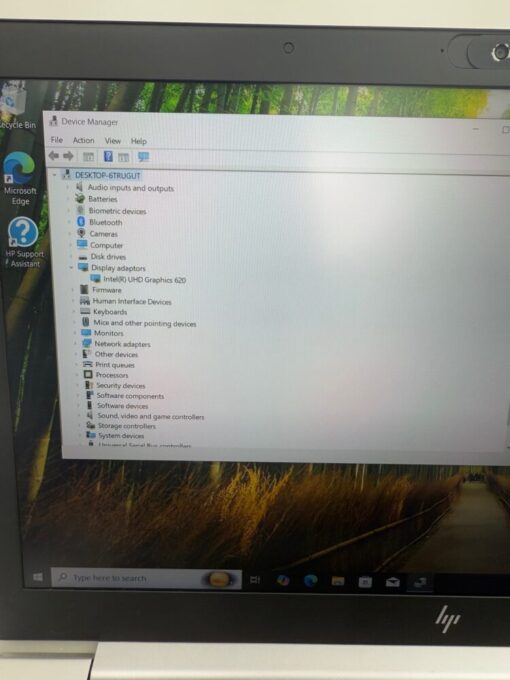Open Microsoft Edge desktop shortcut
Screen dimensions: 510x680
(20, 179)
